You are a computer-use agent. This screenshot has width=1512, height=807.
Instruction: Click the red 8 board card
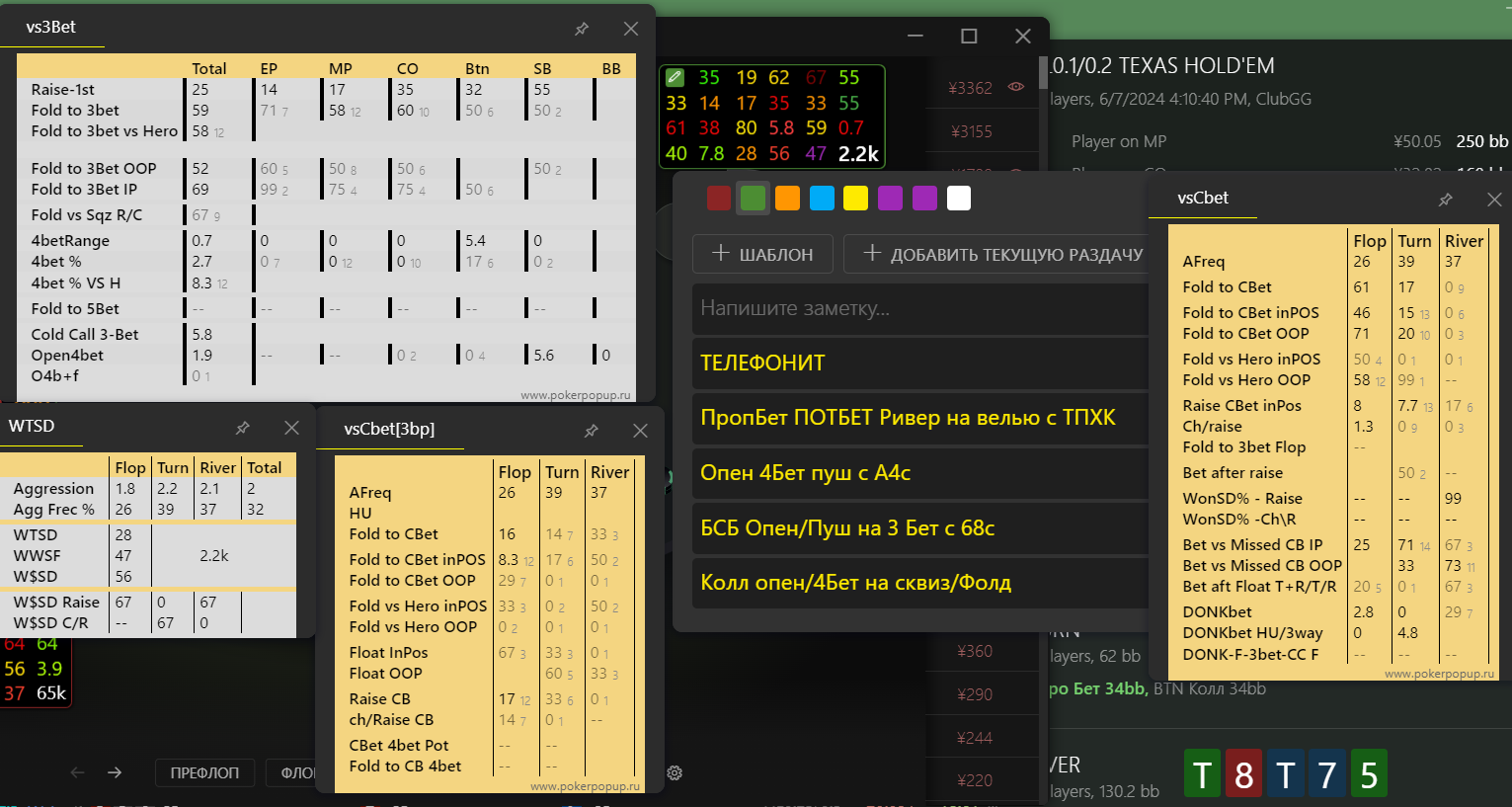point(1243,774)
